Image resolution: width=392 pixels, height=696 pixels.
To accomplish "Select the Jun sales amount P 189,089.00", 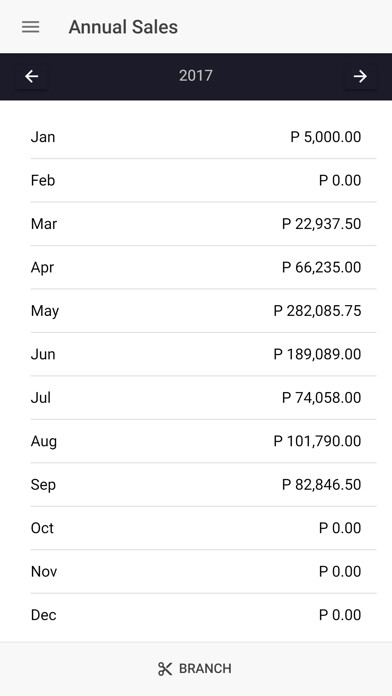I will coord(317,354).
